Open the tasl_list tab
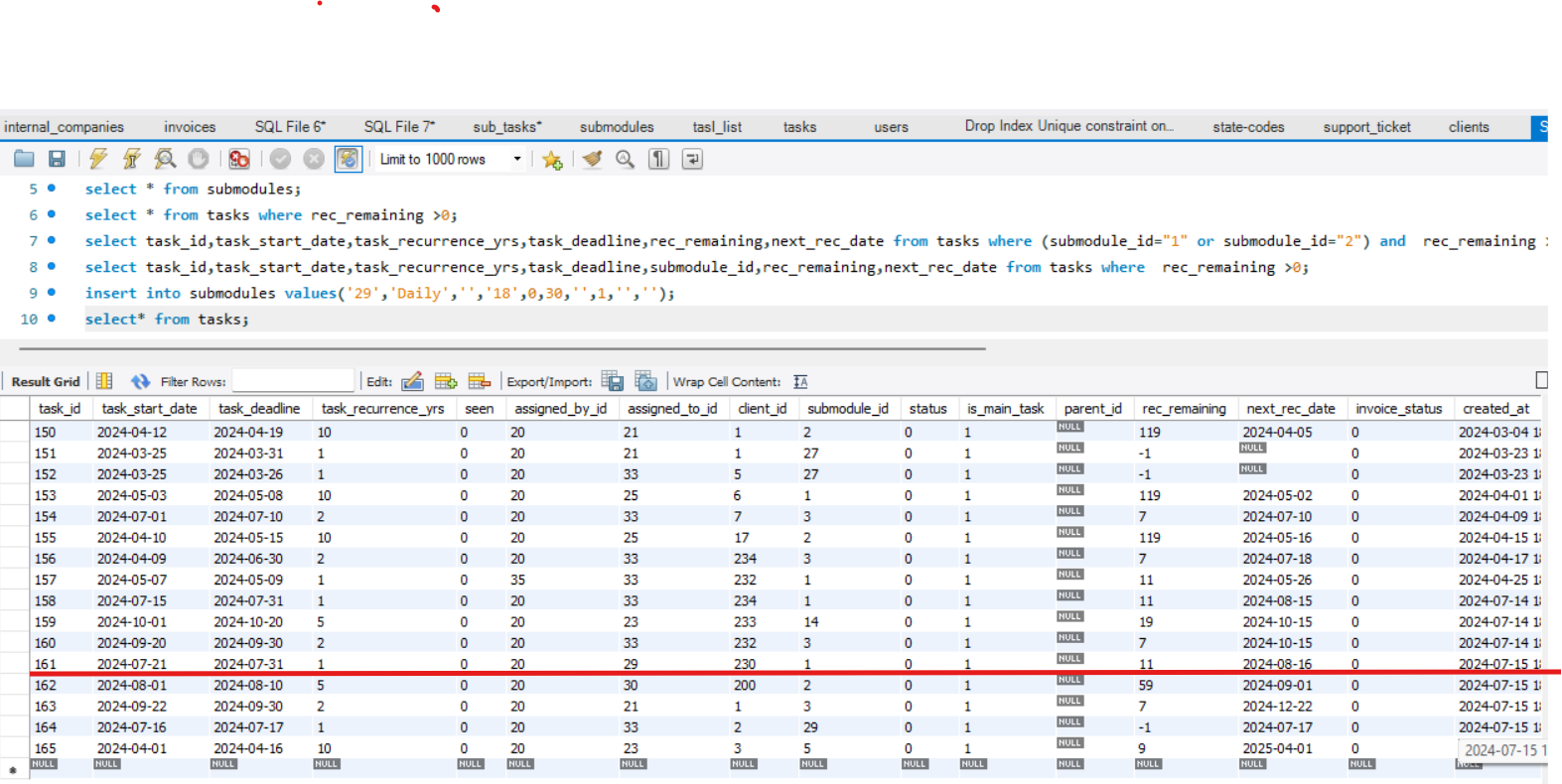 click(717, 127)
